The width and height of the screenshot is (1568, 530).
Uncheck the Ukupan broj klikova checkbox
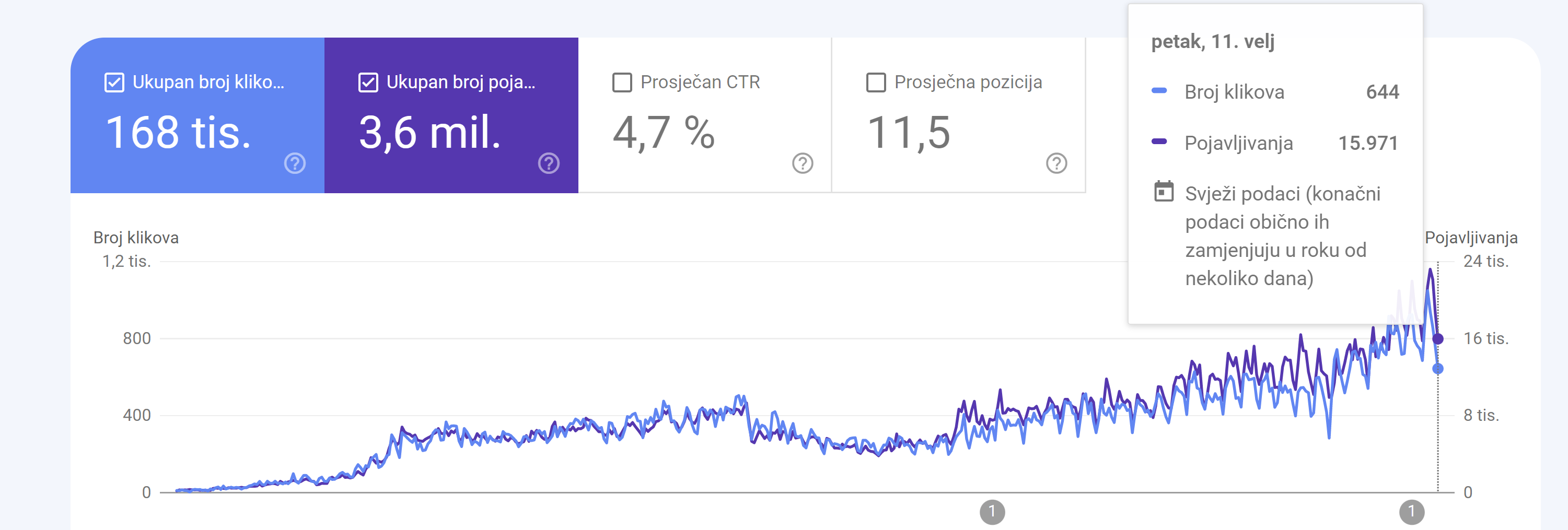click(x=114, y=82)
